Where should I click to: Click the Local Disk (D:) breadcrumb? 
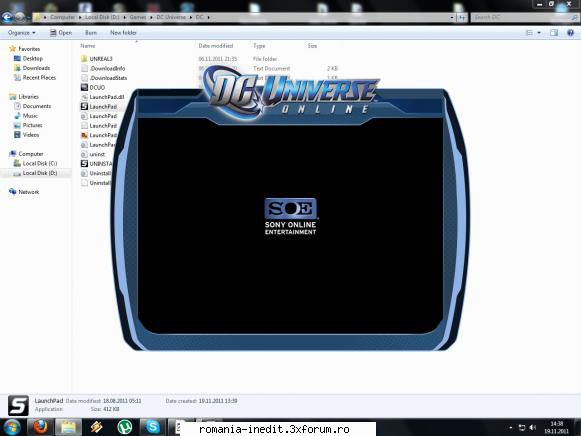coord(102,17)
